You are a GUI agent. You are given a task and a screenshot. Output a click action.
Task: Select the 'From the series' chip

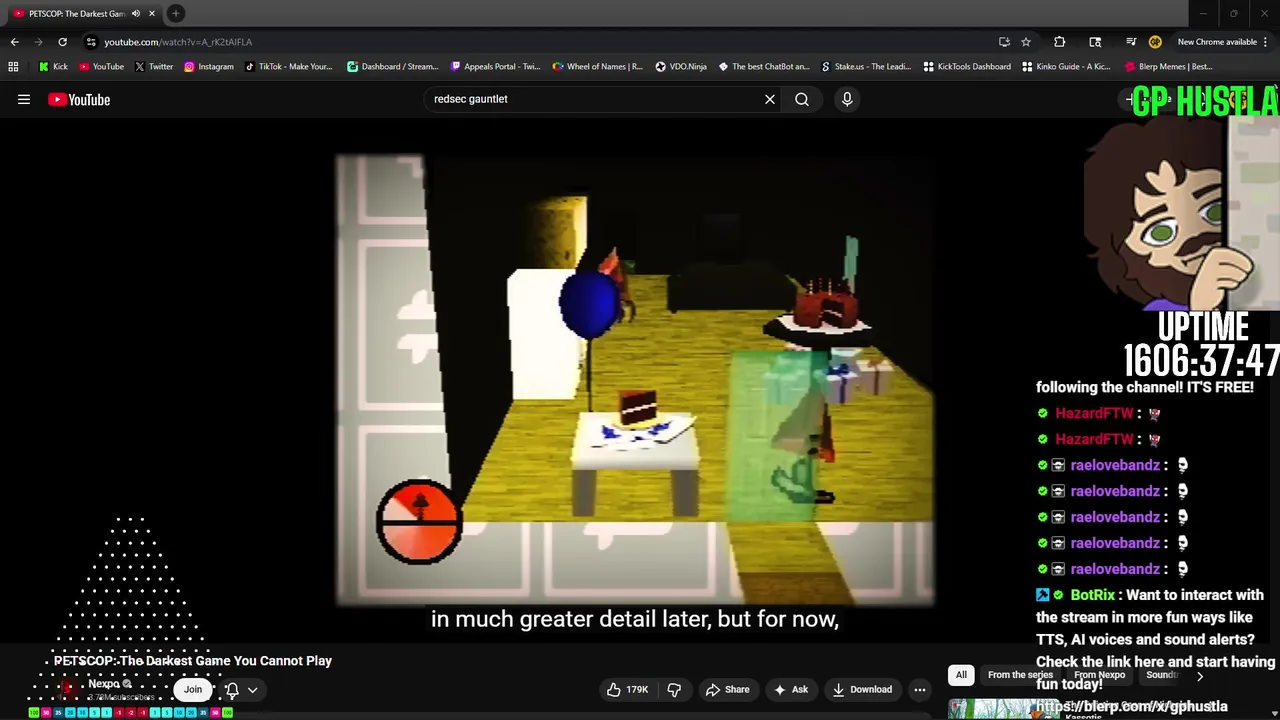tap(1020, 675)
